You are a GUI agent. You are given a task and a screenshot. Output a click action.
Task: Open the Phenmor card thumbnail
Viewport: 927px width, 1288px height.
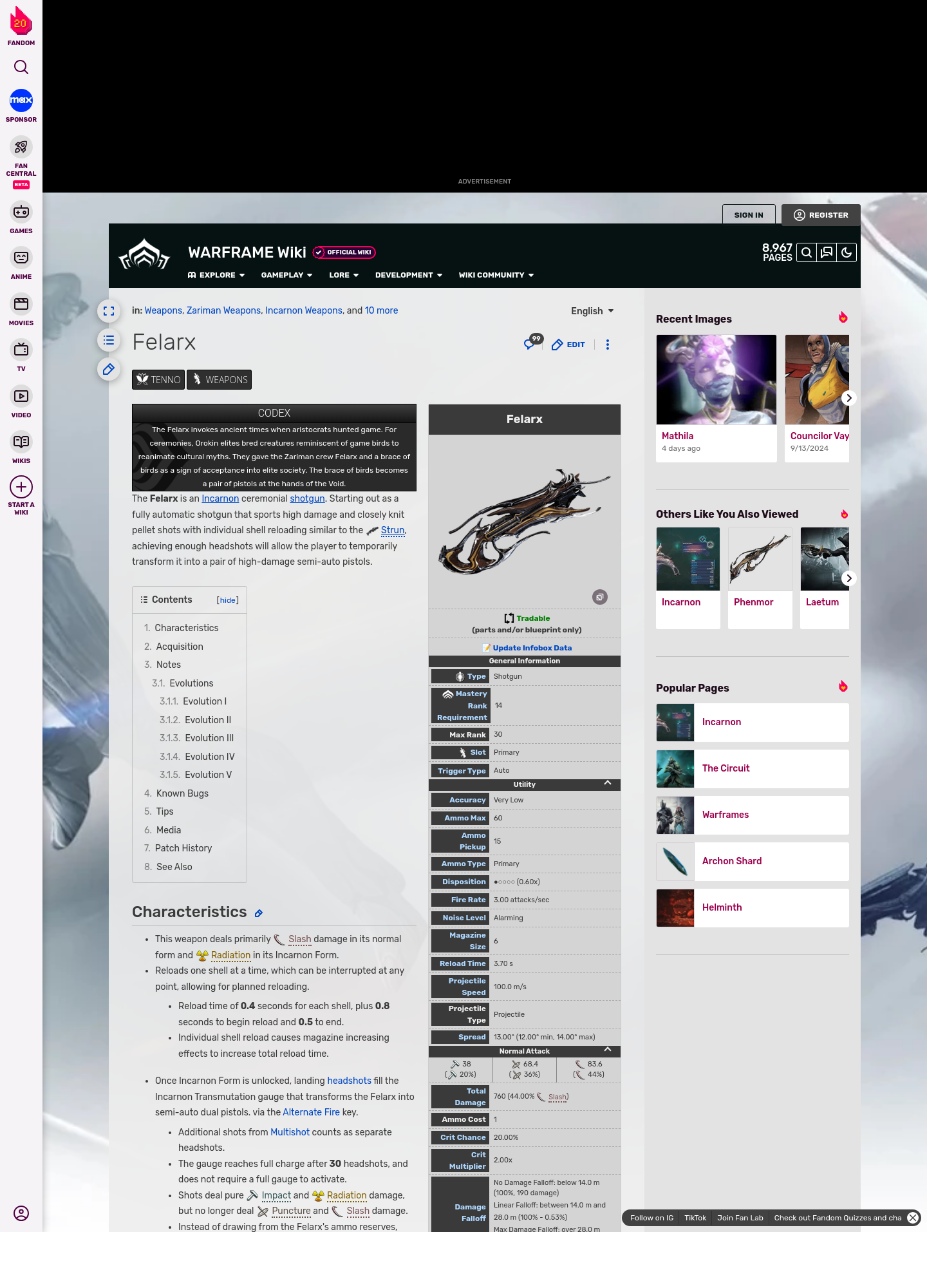click(760, 559)
